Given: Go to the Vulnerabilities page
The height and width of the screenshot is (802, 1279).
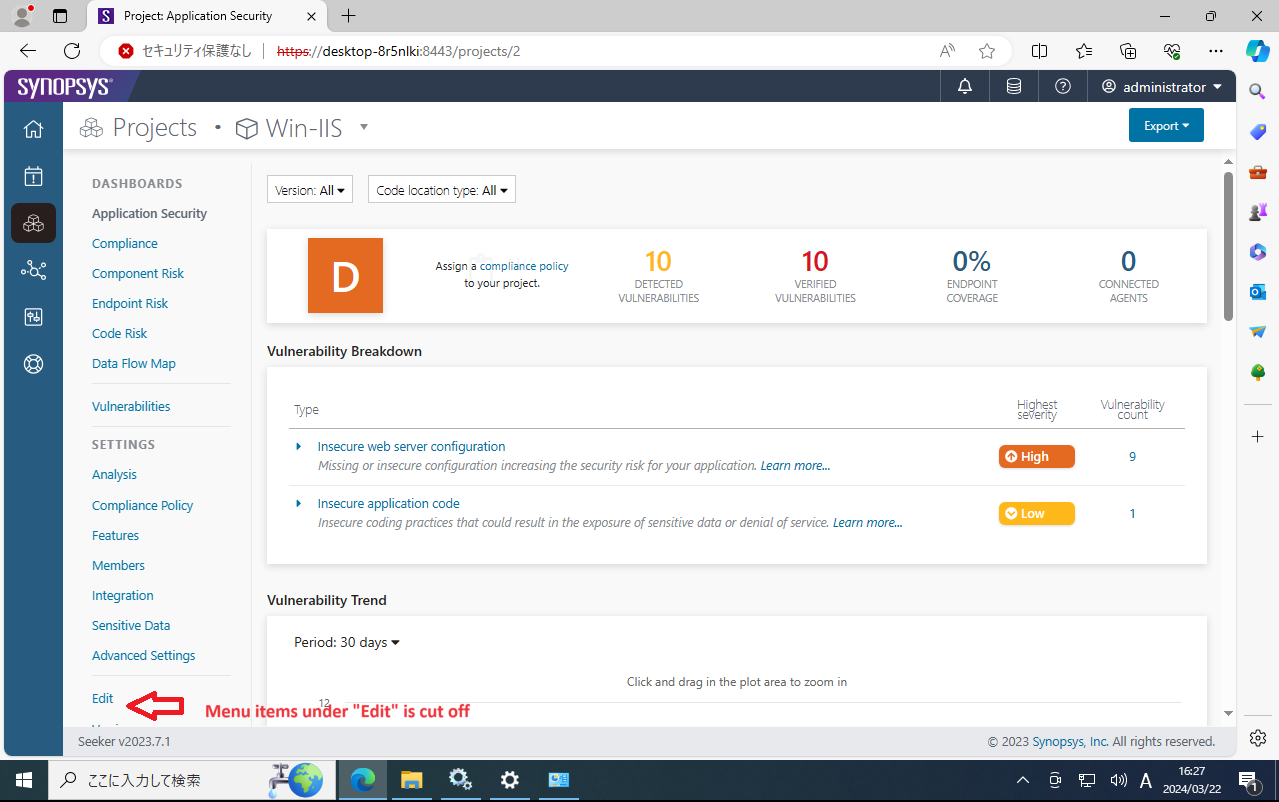Looking at the screenshot, I should tap(131, 406).
